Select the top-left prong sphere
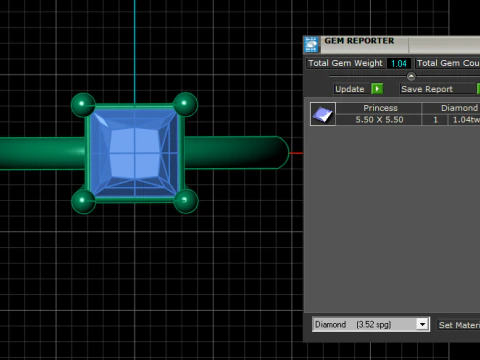 pyautogui.click(x=83, y=105)
